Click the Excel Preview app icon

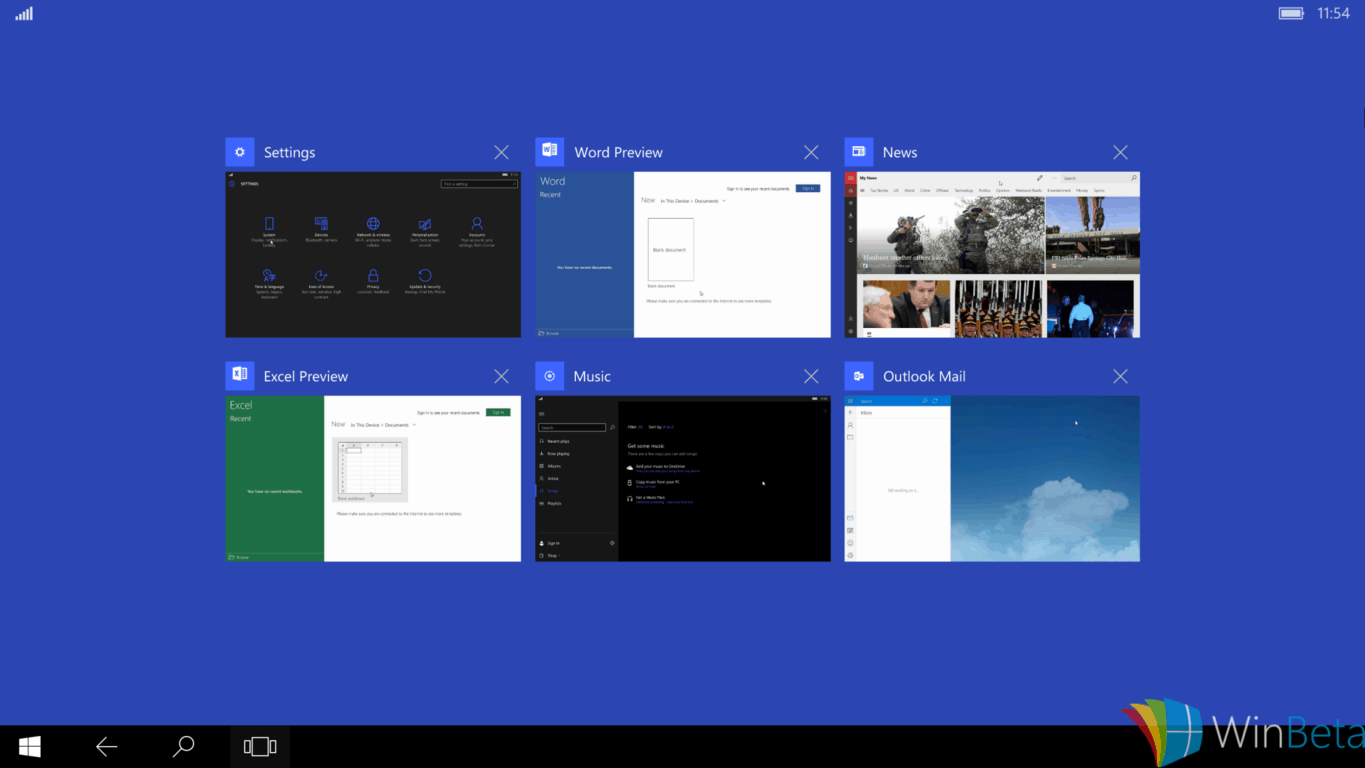240,376
